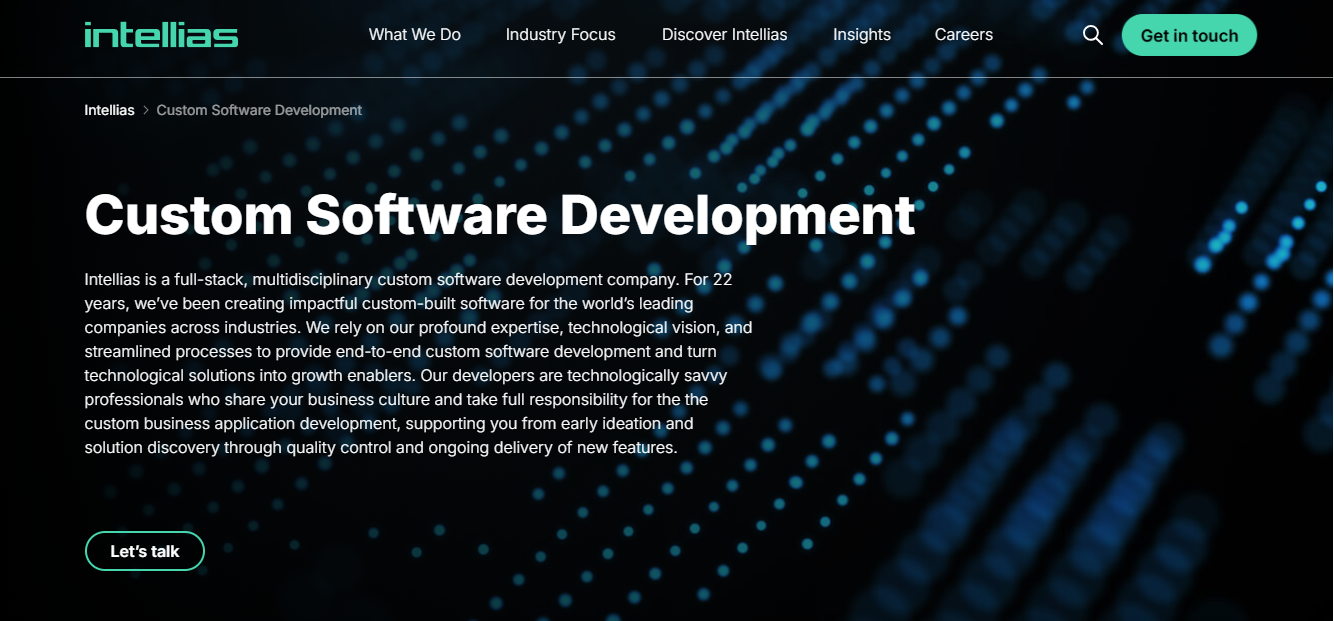Expand the Discover Intellias menu

click(724, 35)
